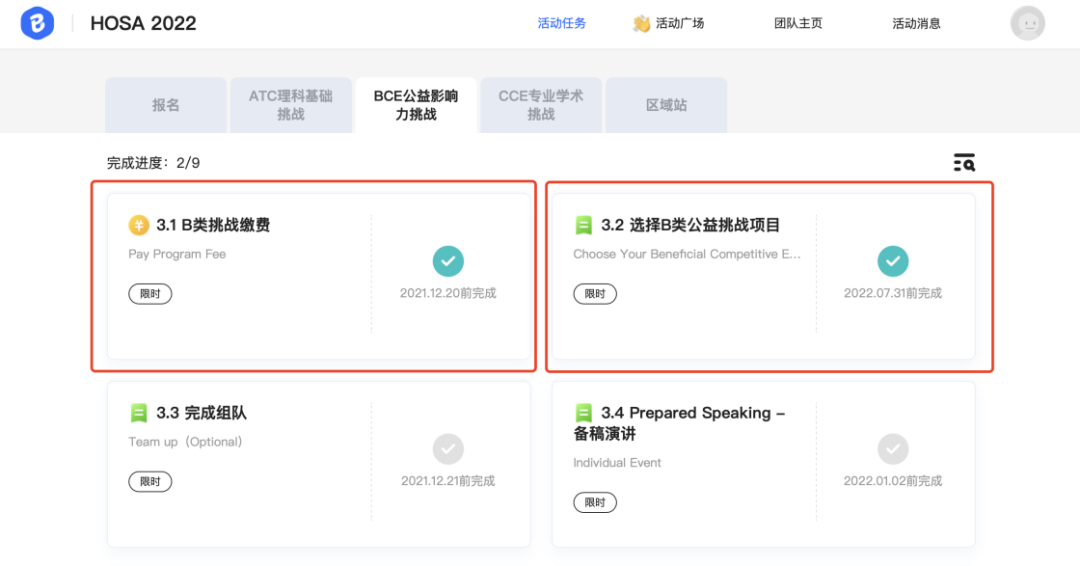
Task: Click the 限时 tag on task 3.2
Action: [x=595, y=294]
